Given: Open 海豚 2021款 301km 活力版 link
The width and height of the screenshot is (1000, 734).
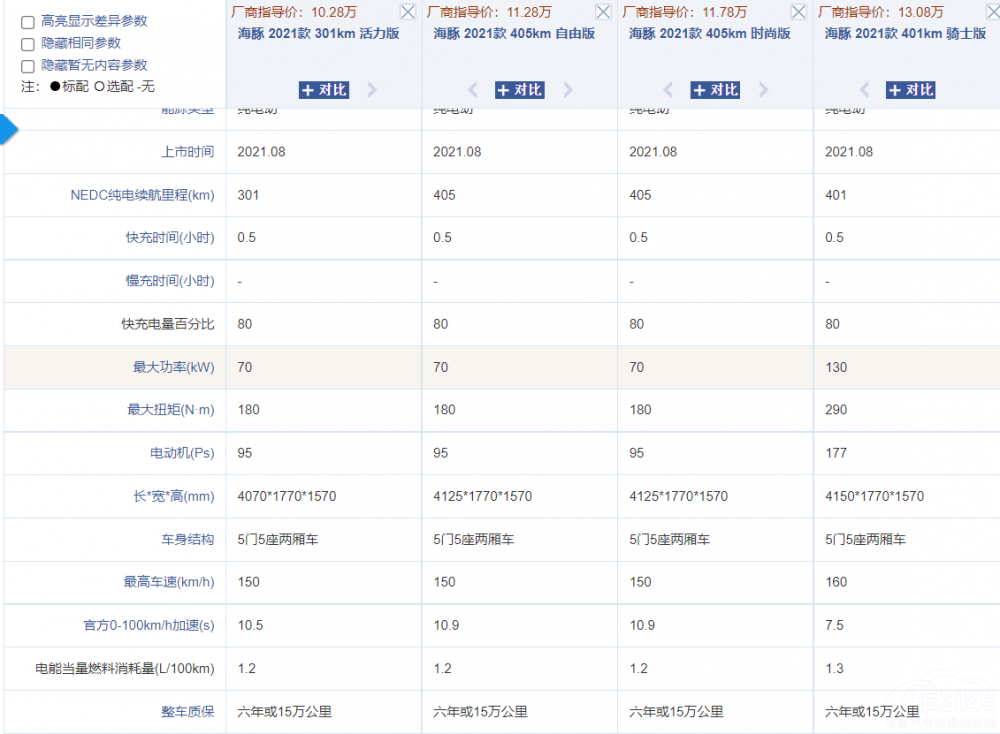Looking at the screenshot, I should (318, 33).
